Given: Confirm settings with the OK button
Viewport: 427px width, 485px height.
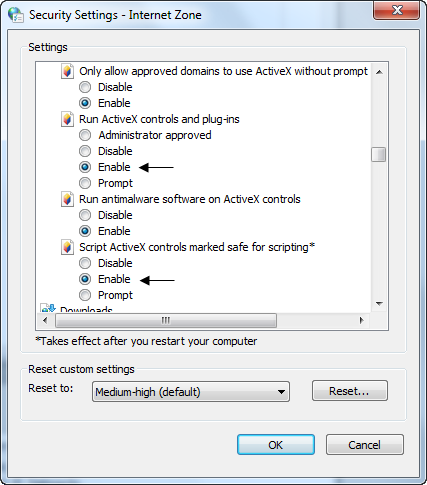Looking at the screenshot, I should pos(276,445).
